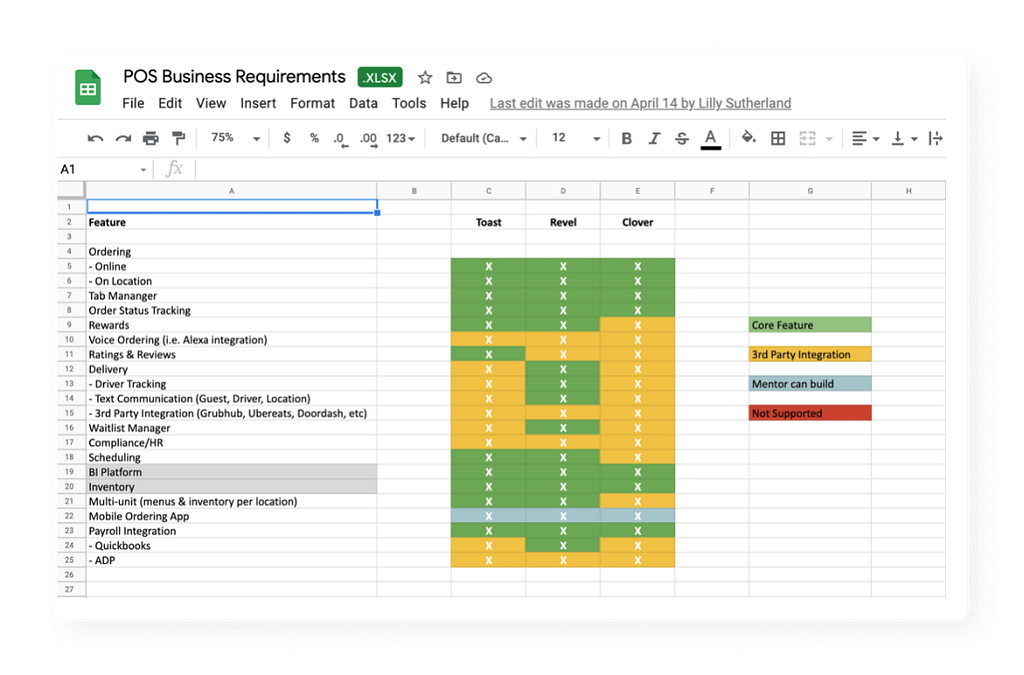Viewport: 1024px width, 675px height.
Task: Expand the merge cells dropdown arrow
Action: [829, 139]
